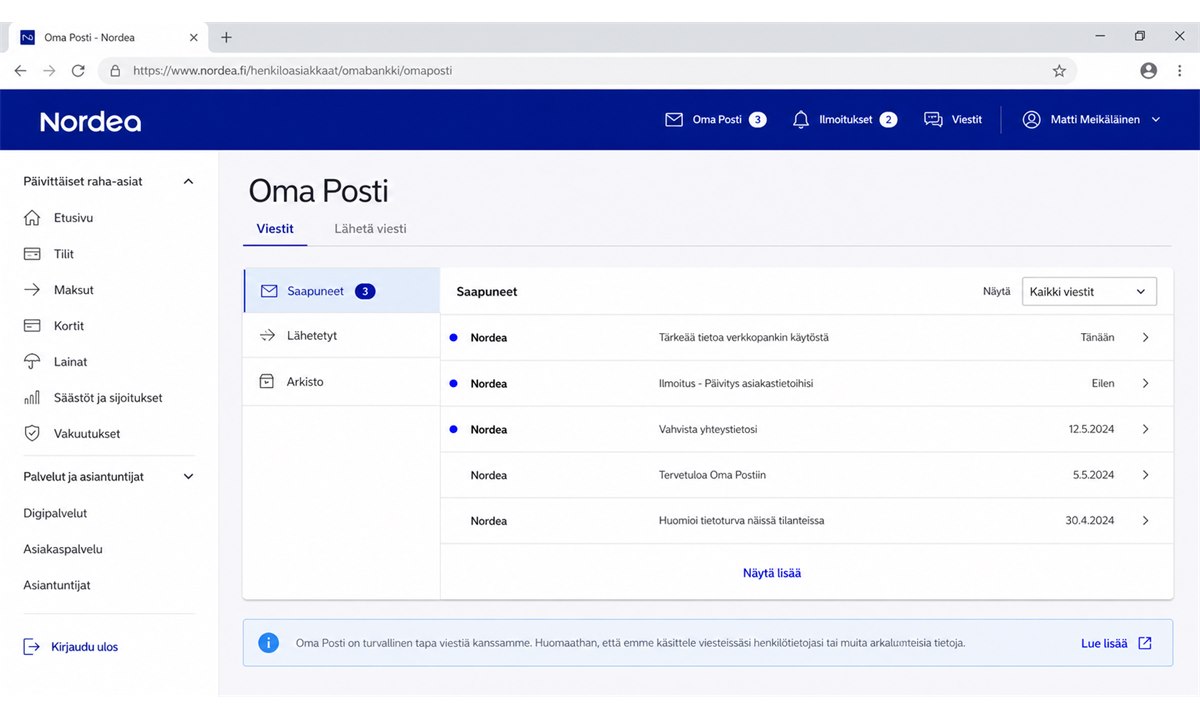Click external link icon beside Lue lisää
The image size is (1200, 720).
pyautogui.click(x=1145, y=643)
